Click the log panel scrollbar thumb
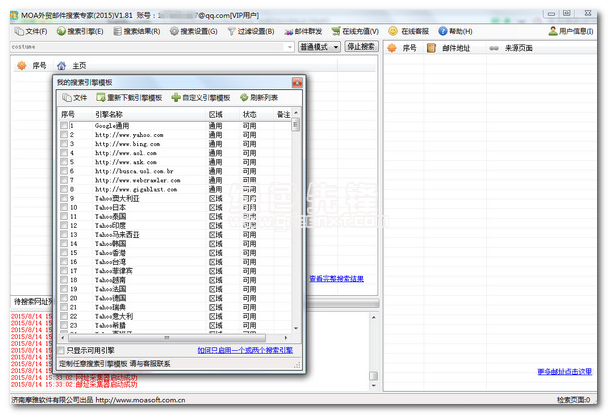 373,376
